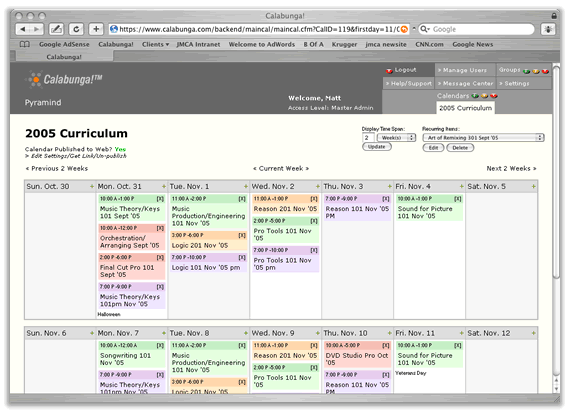Click the green Groups add icon
Image resolution: width=570 pixels, height=413 pixels.
coord(526,71)
